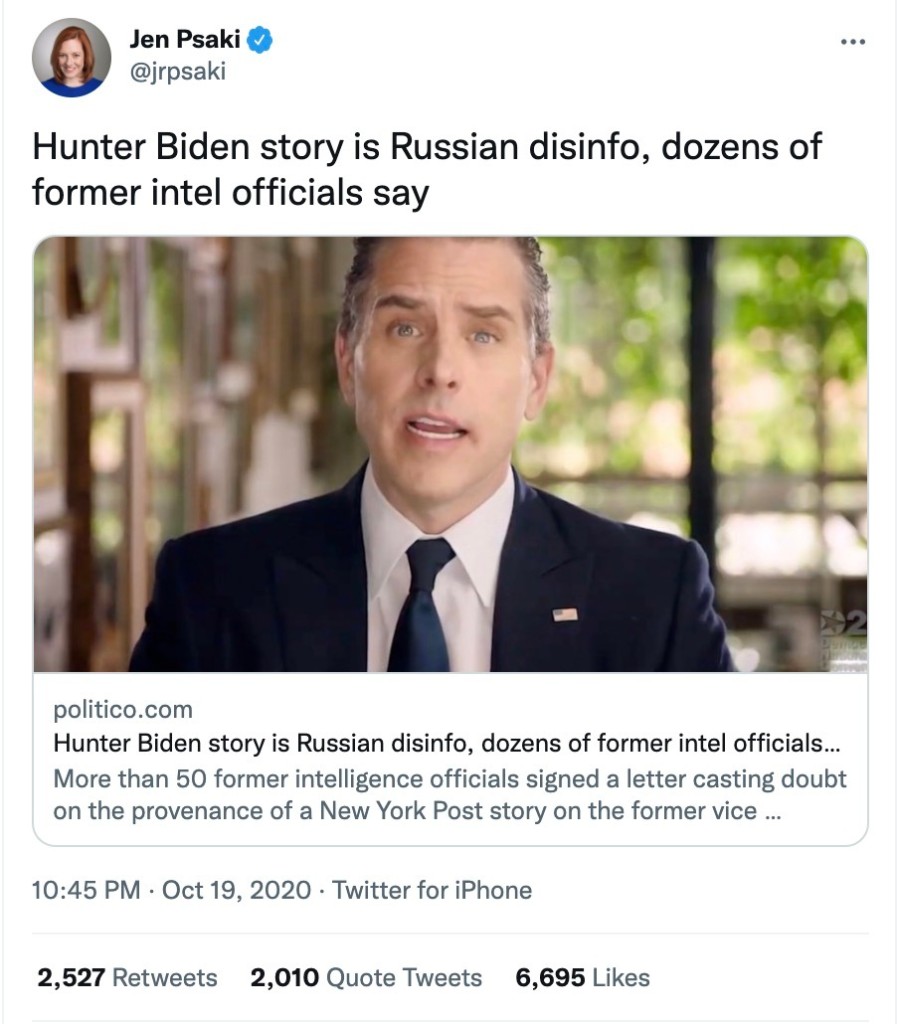Screen dimensions: 897x1024
Task: Click the Oct 19, 2020 date
Action: pyautogui.click(x=236, y=890)
